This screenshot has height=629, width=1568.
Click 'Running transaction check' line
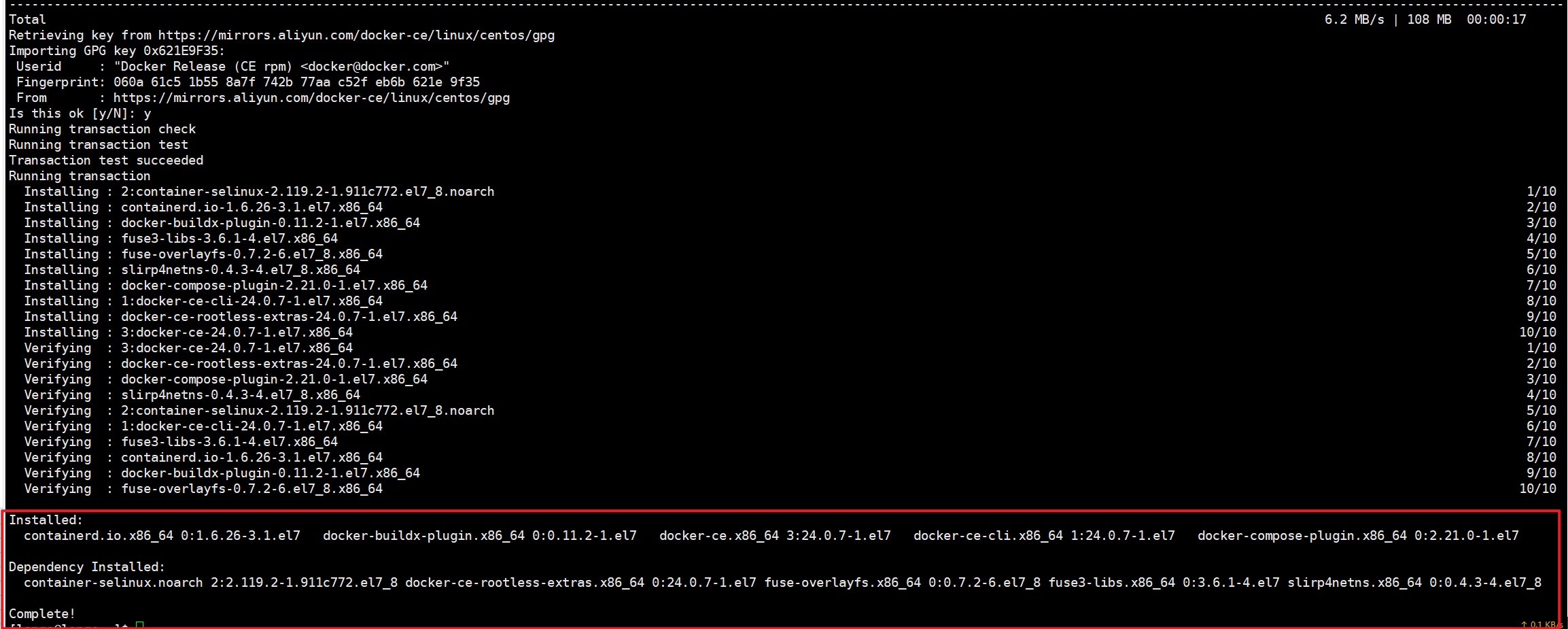tap(102, 129)
